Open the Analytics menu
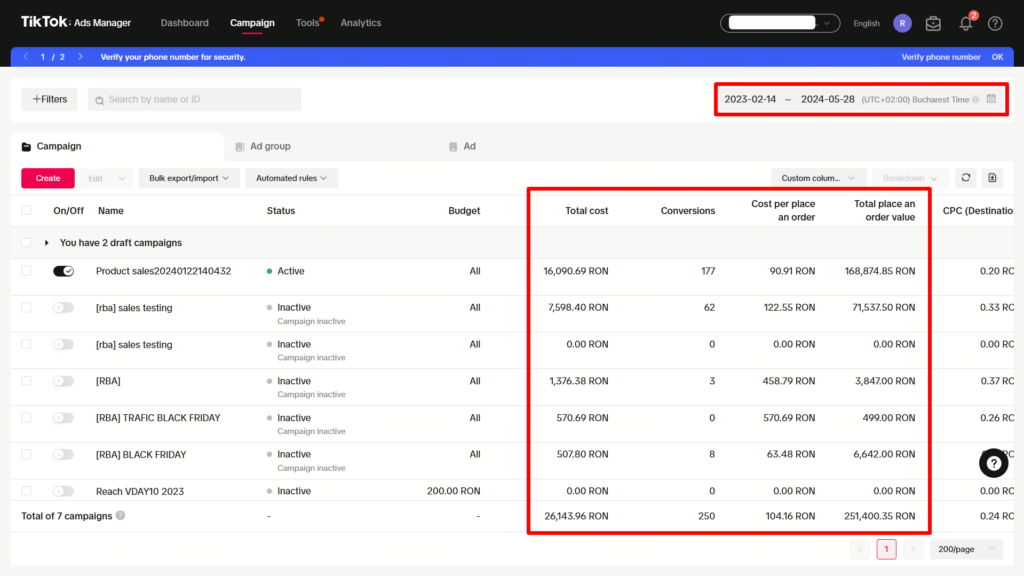 (x=360, y=23)
